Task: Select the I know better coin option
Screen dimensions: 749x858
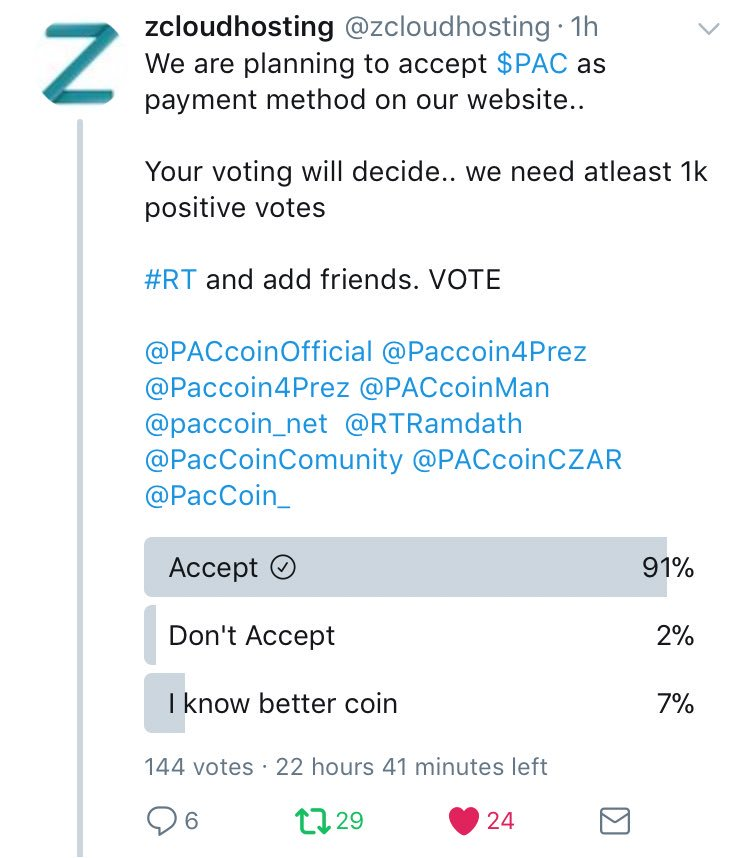Action: (419, 703)
